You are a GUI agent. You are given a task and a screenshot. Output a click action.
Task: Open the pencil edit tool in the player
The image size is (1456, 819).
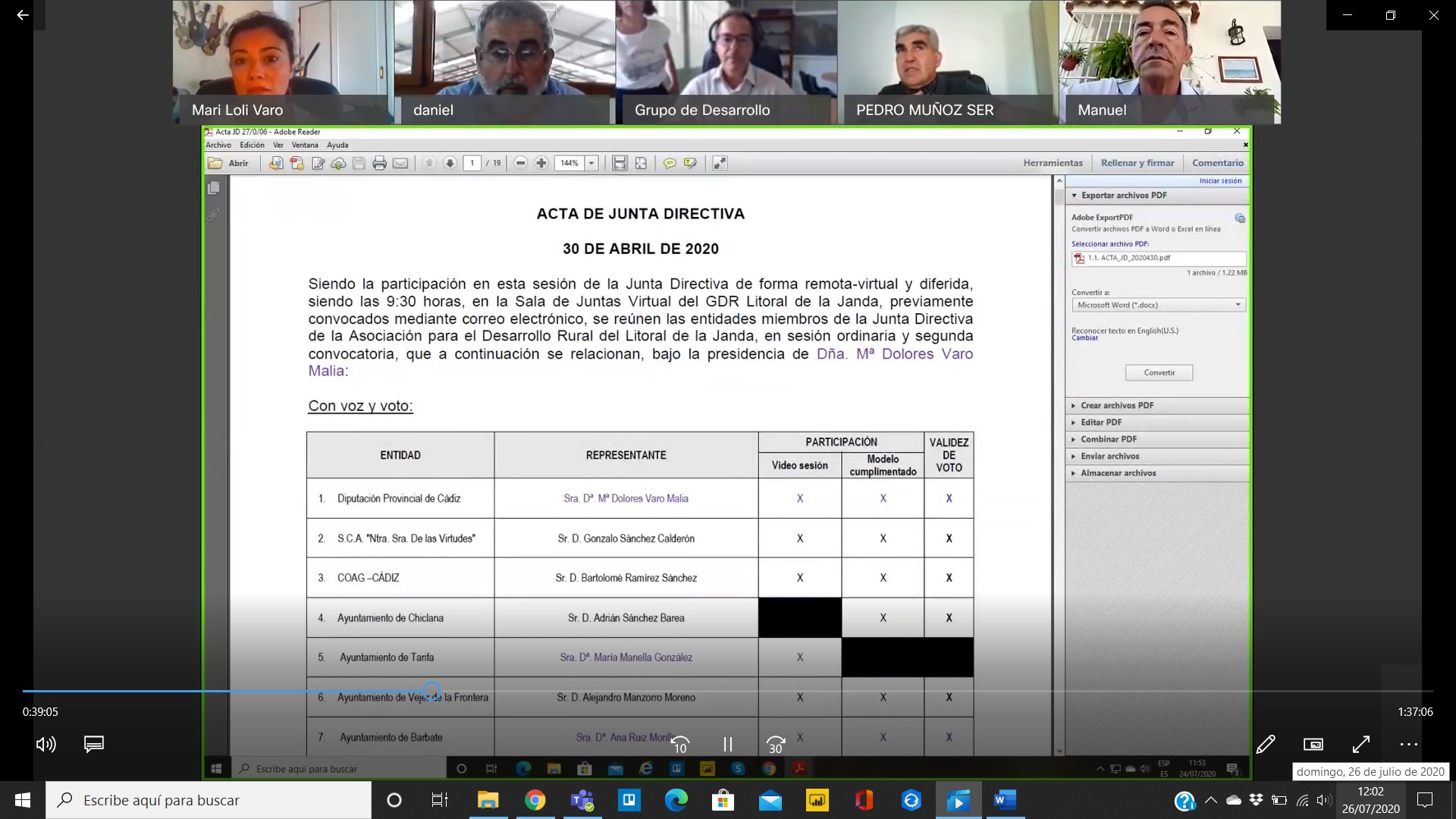[1266, 745]
